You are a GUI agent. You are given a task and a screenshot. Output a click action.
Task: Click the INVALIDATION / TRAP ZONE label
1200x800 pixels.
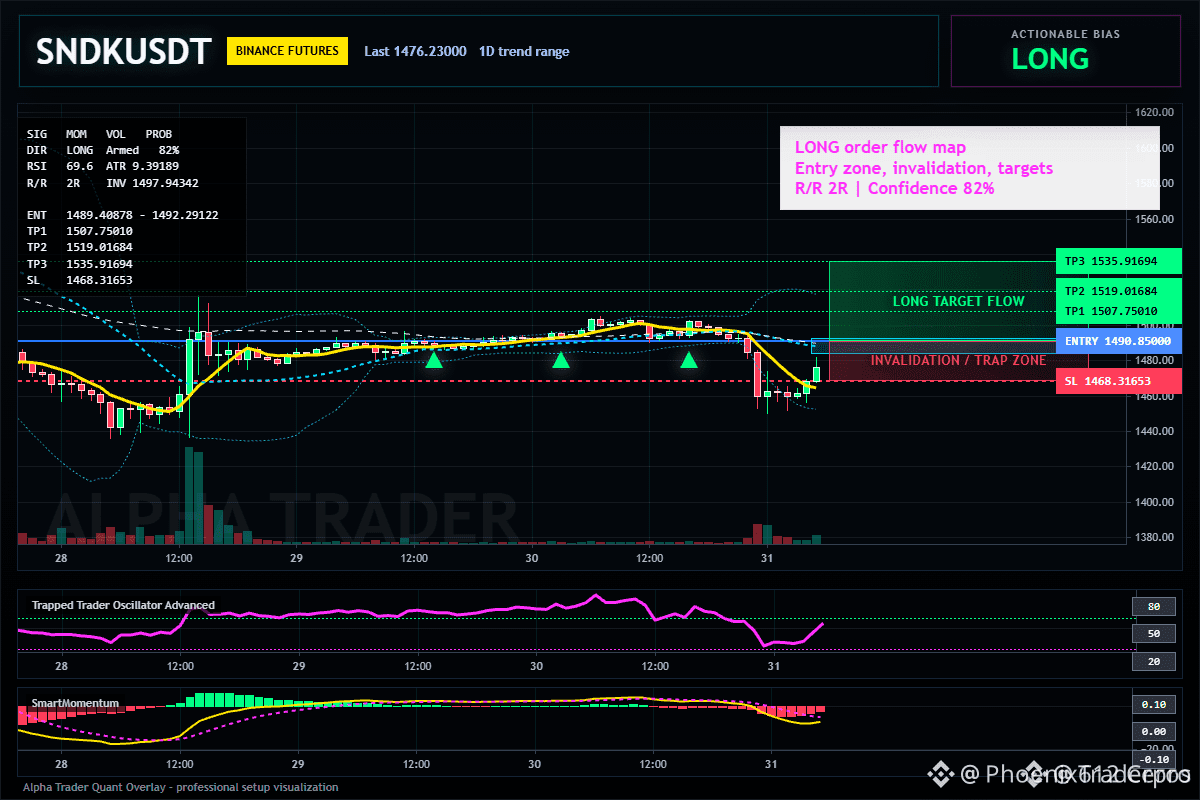point(958,360)
